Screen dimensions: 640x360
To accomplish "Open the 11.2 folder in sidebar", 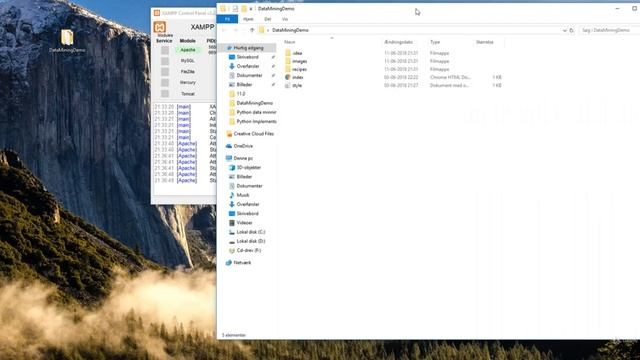I will point(240,94).
